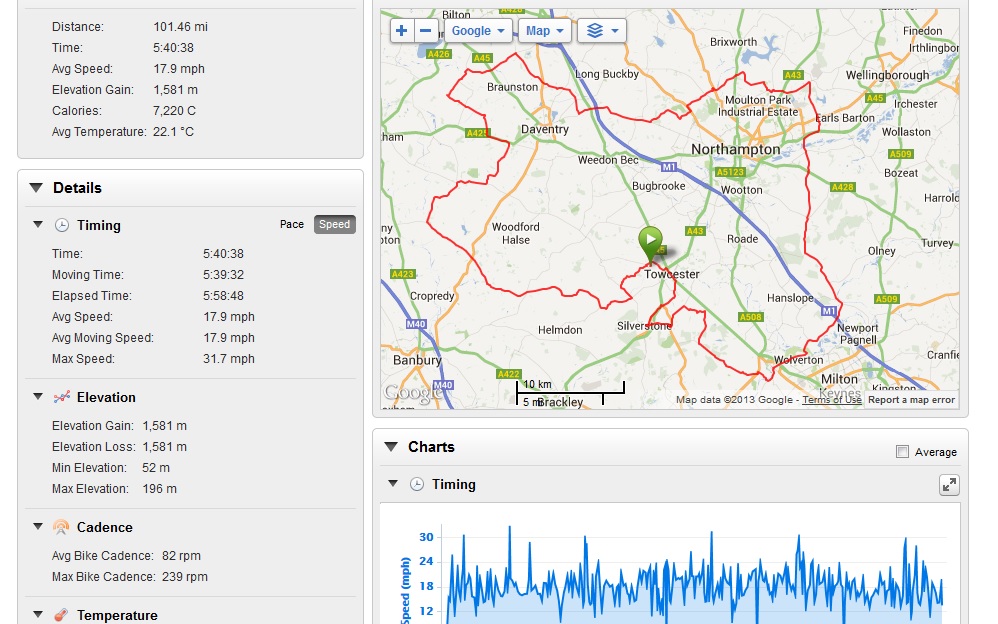Click Report a map error link
Screen dimensions: 998x624
click(911, 400)
